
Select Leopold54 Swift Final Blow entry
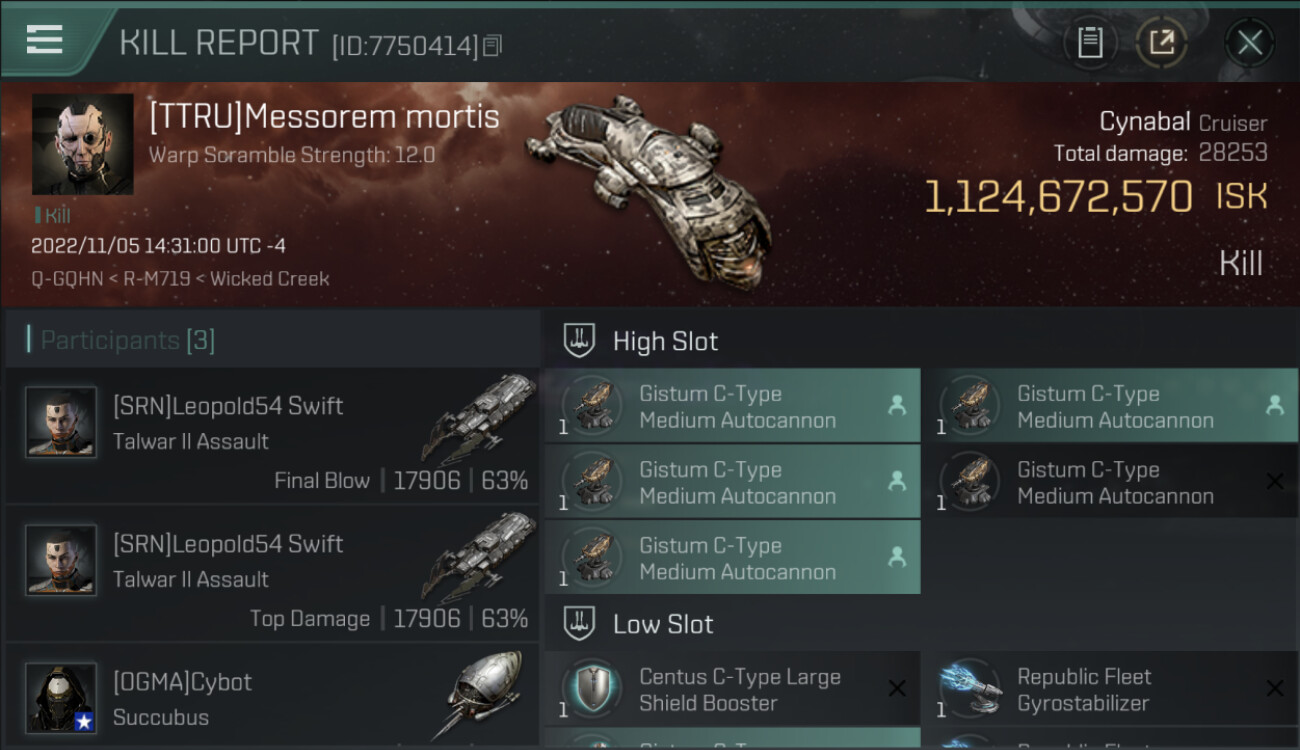point(272,434)
